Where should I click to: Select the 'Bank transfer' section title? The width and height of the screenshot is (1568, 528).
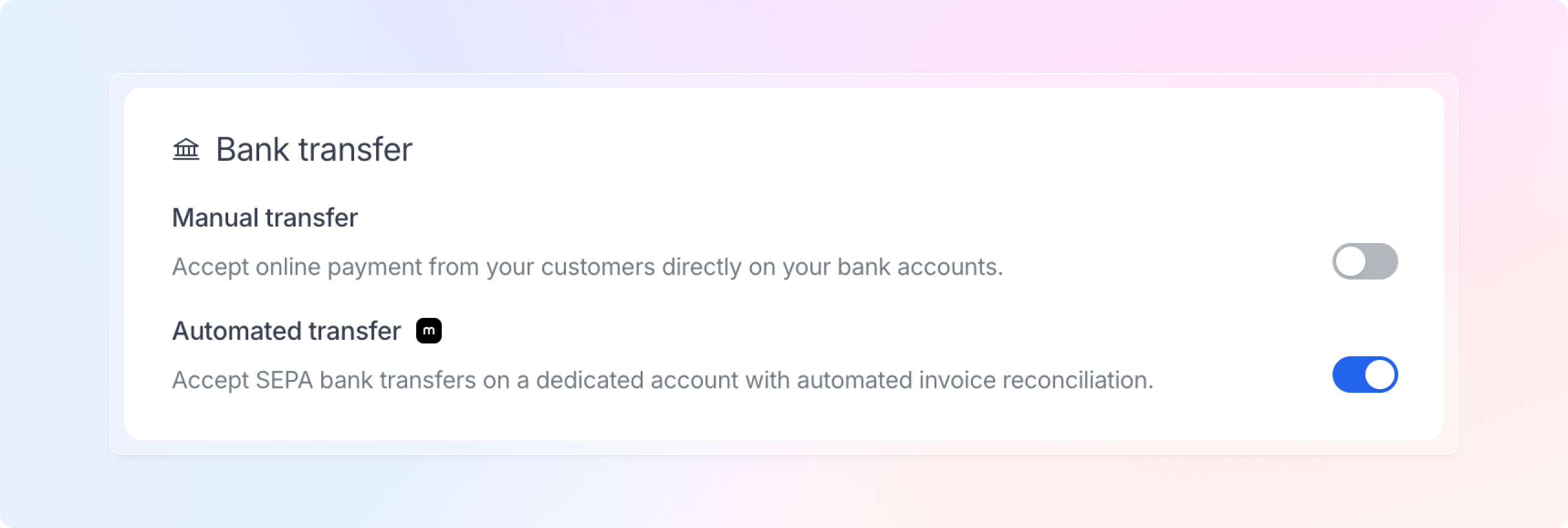[x=314, y=149]
